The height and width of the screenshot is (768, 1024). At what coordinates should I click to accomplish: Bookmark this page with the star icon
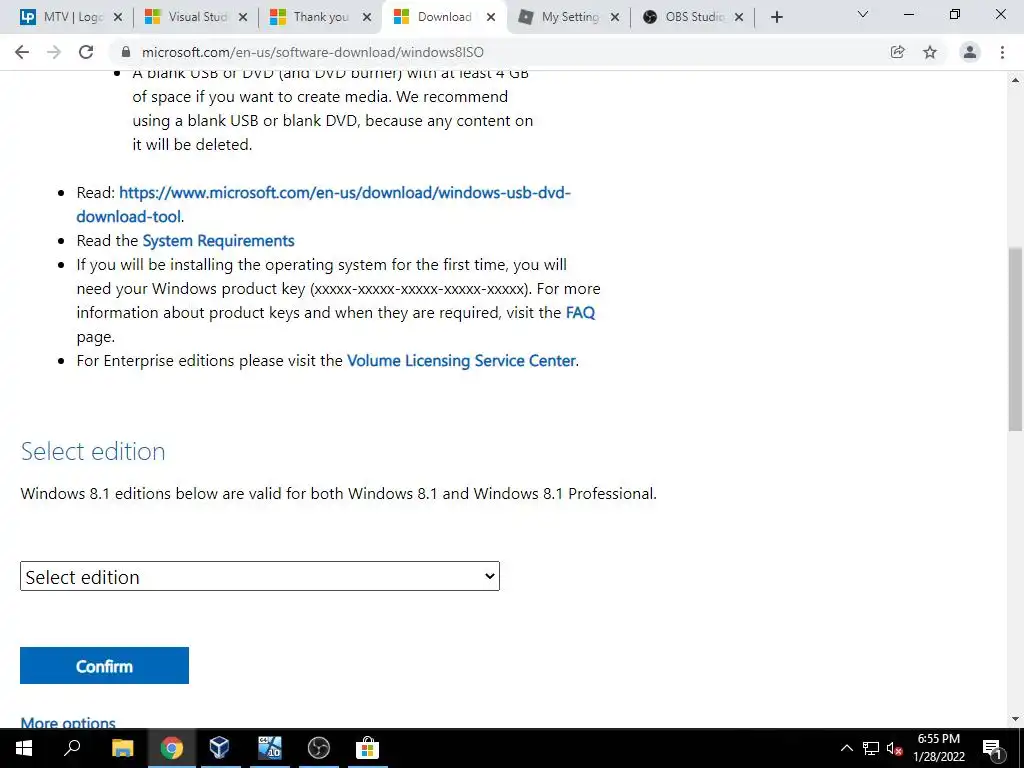(930, 52)
